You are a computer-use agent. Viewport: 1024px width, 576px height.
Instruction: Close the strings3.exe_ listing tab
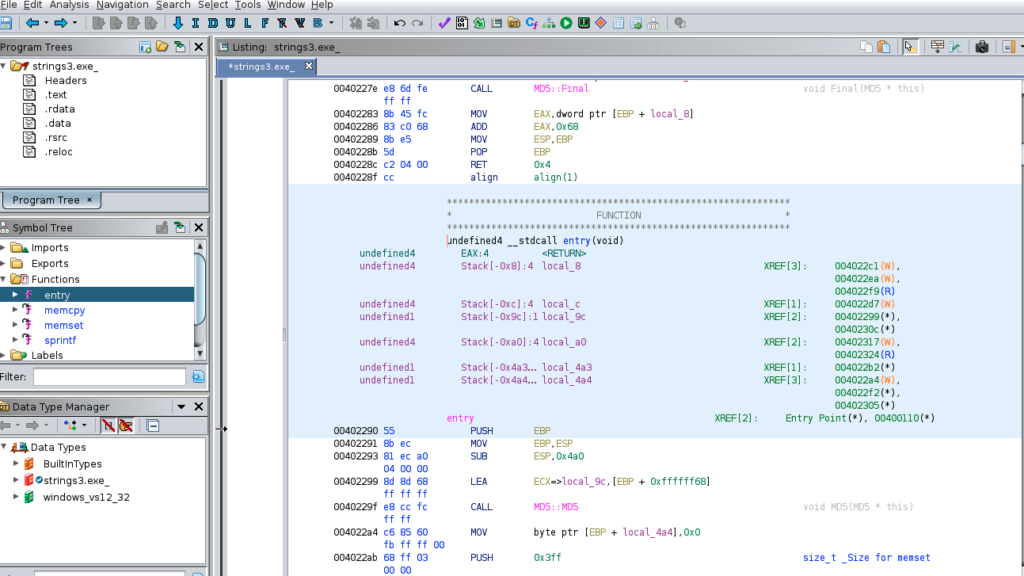(309, 66)
